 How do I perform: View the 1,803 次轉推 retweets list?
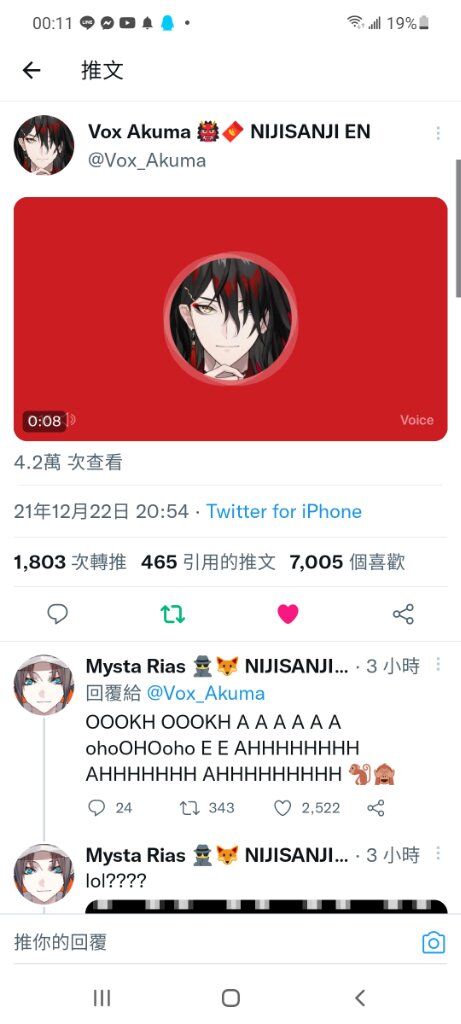pos(70,562)
